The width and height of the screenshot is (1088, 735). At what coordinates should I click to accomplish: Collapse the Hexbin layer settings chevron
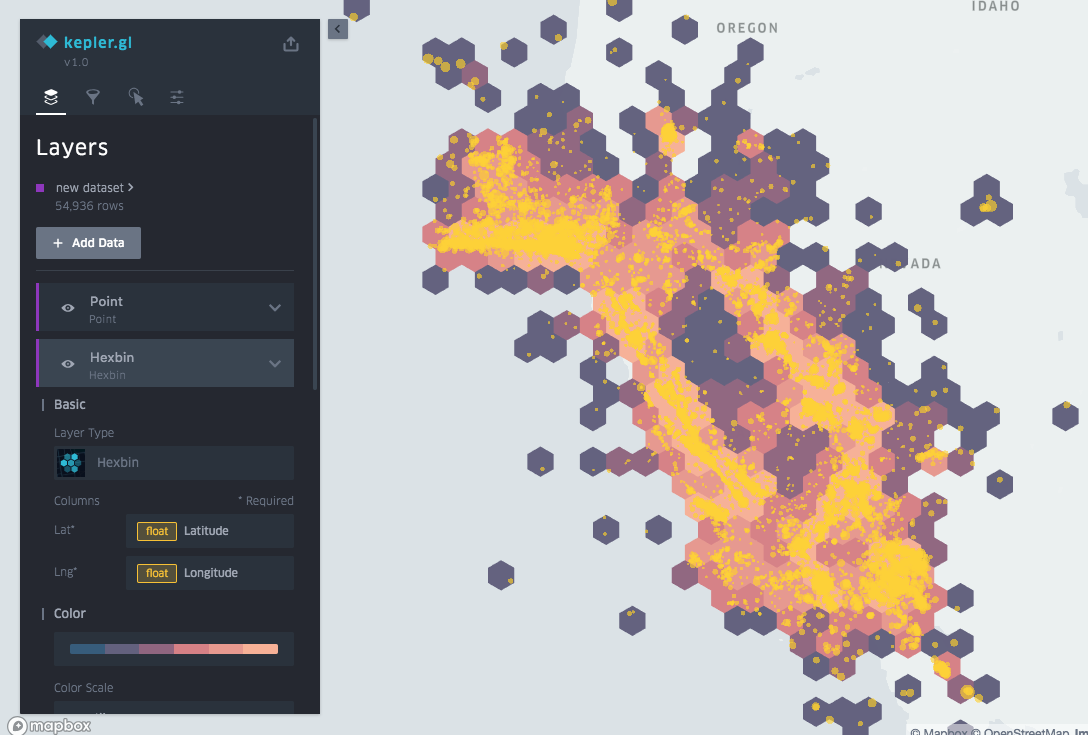click(275, 364)
